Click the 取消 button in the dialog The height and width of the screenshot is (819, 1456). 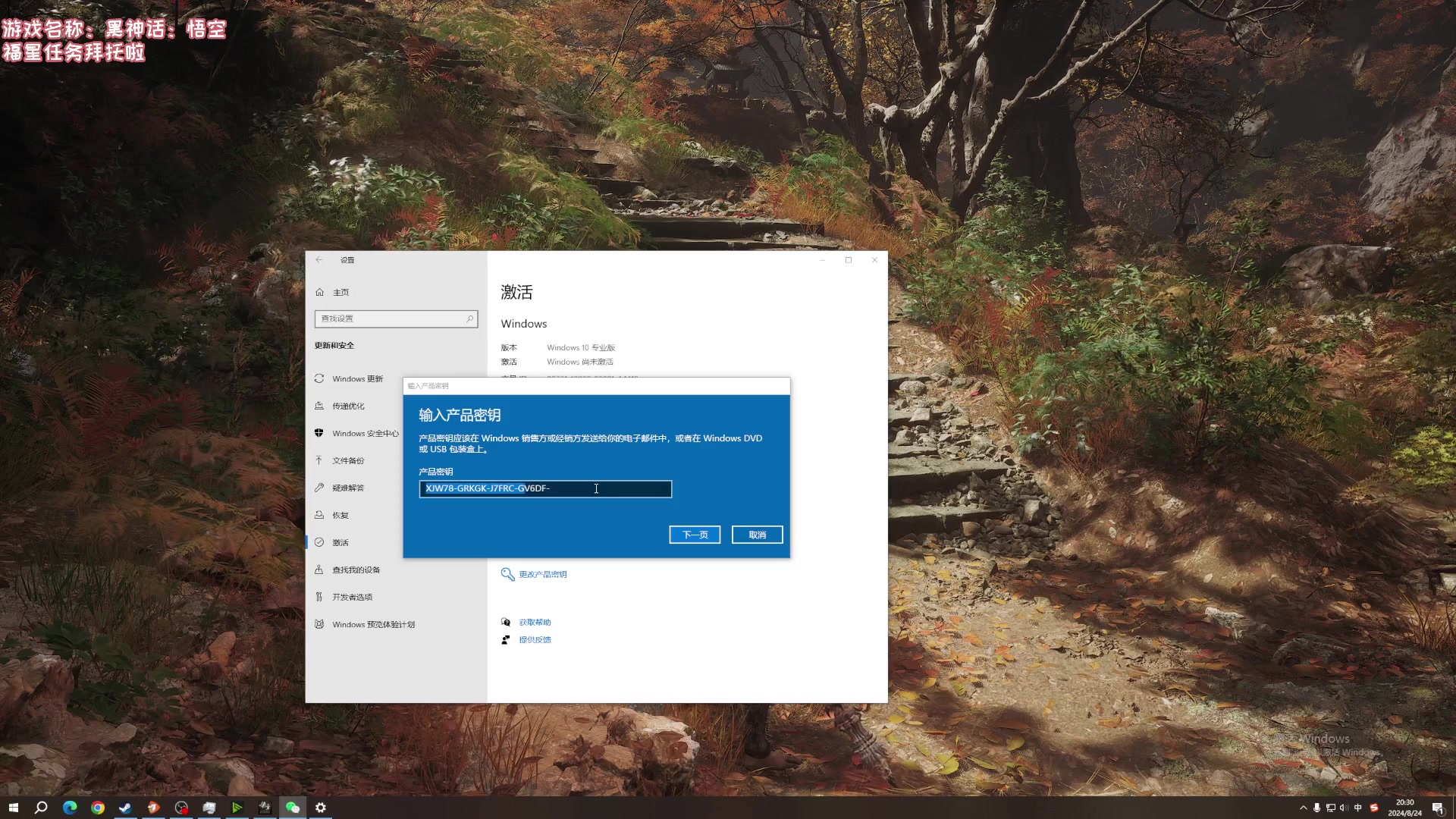pos(757,535)
